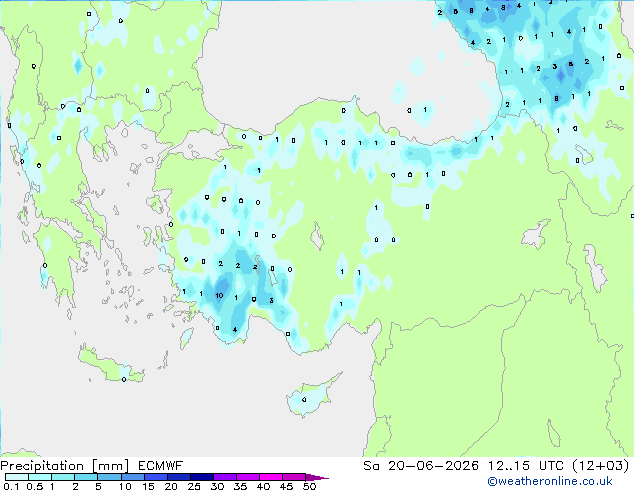Viewport: 634px width, 490px height.
Task: Click the '30' legend tick label
Action: pos(217,486)
